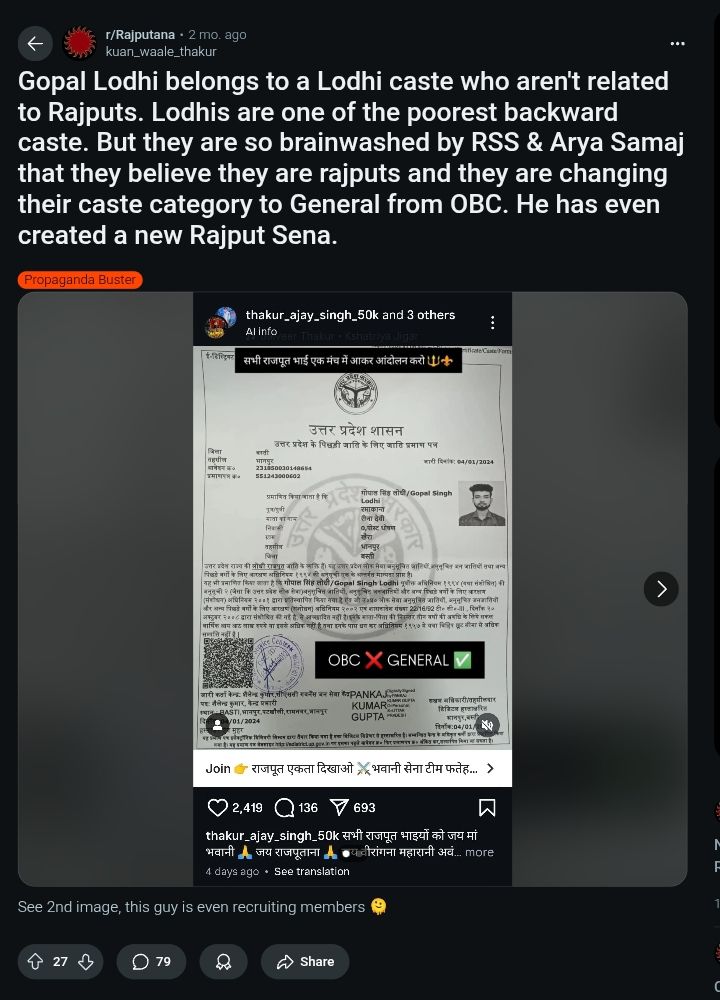Show the next gallery image
The height and width of the screenshot is (1000, 720).
(x=661, y=589)
